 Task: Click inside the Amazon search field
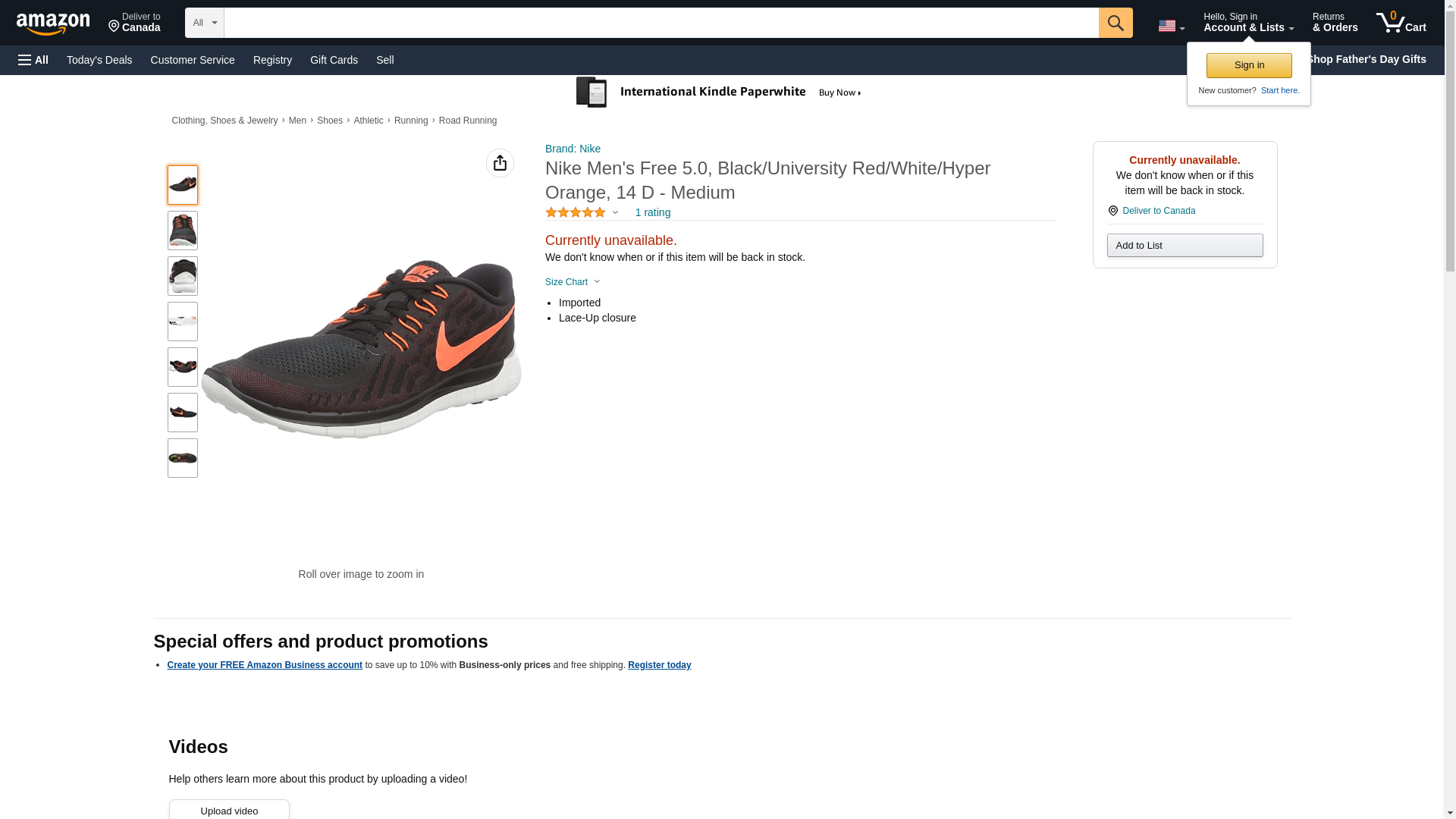coord(661,23)
